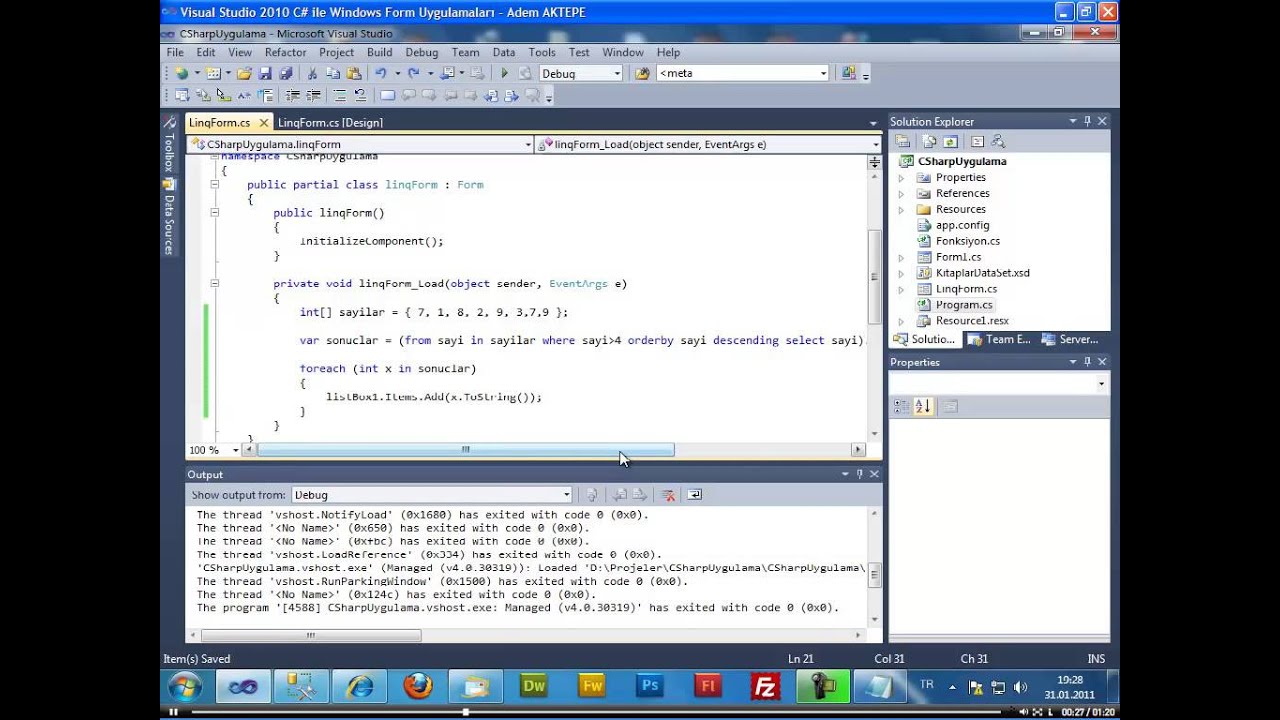This screenshot has width=1280, height=720.
Task: Open the 'Show output from' Debug dropdown
Action: click(566, 495)
